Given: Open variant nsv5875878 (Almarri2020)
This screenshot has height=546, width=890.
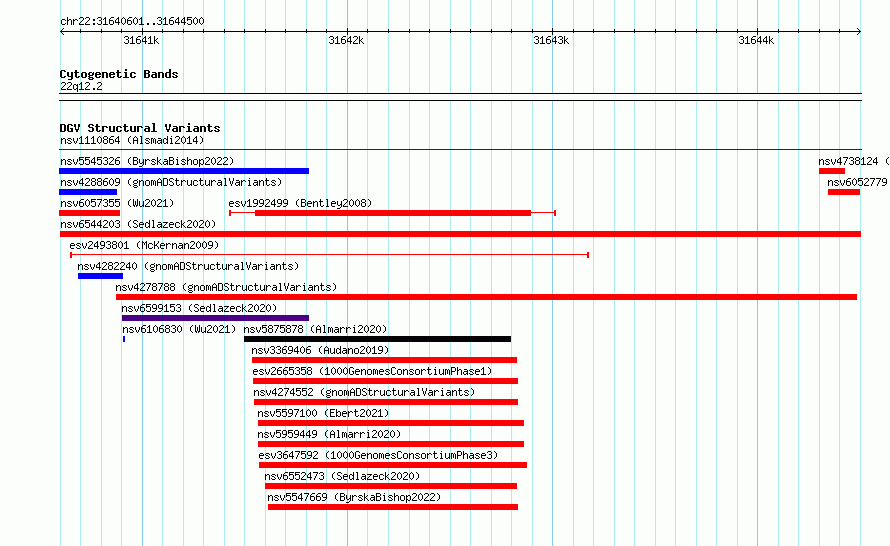Looking at the screenshot, I should pyautogui.click(x=315, y=329).
